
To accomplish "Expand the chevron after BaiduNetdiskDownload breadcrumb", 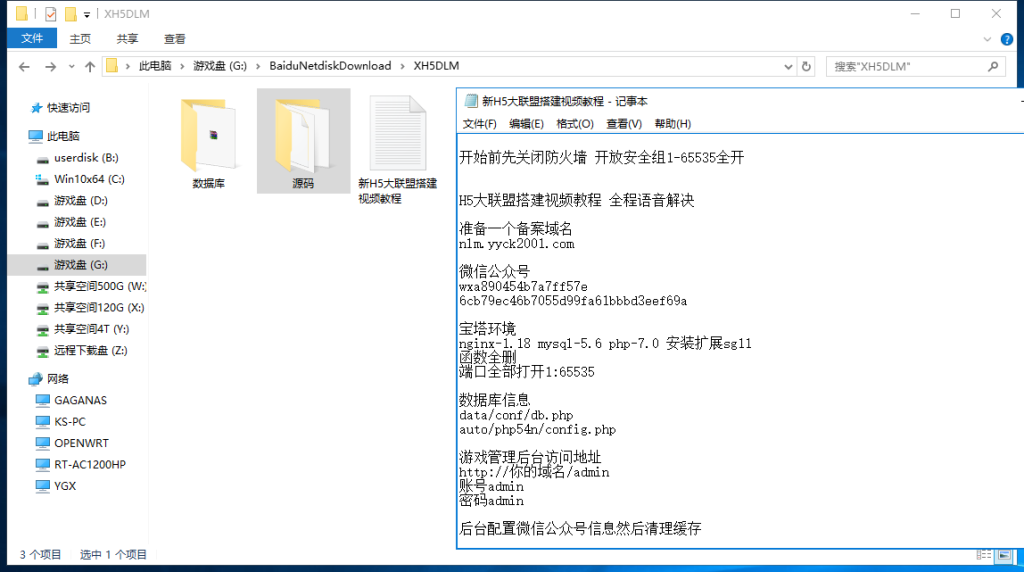I will point(402,66).
